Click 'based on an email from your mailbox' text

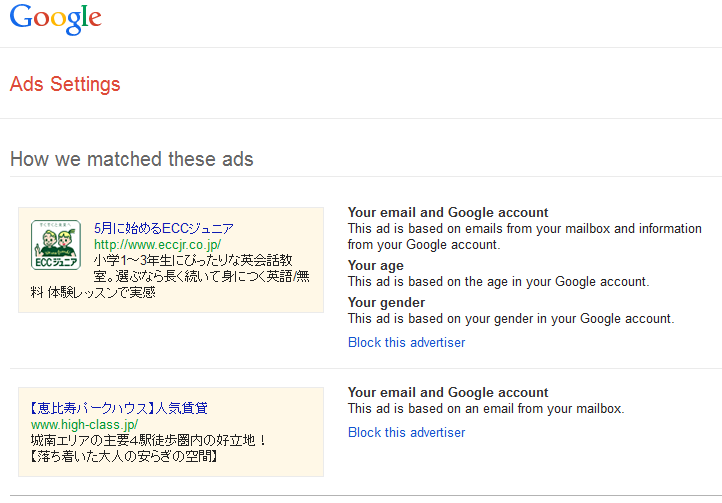(485, 408)
